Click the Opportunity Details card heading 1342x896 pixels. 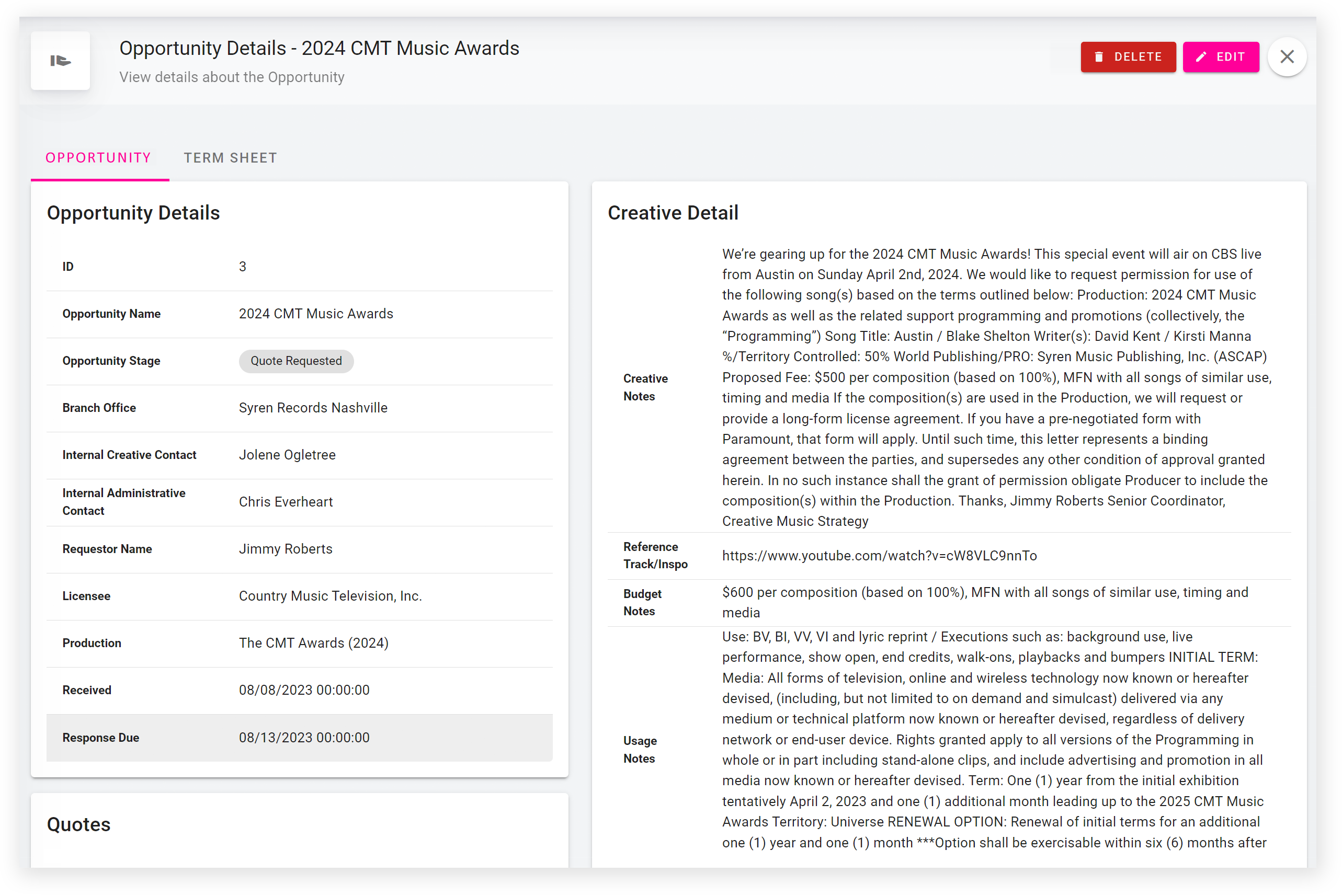[133, 213]
